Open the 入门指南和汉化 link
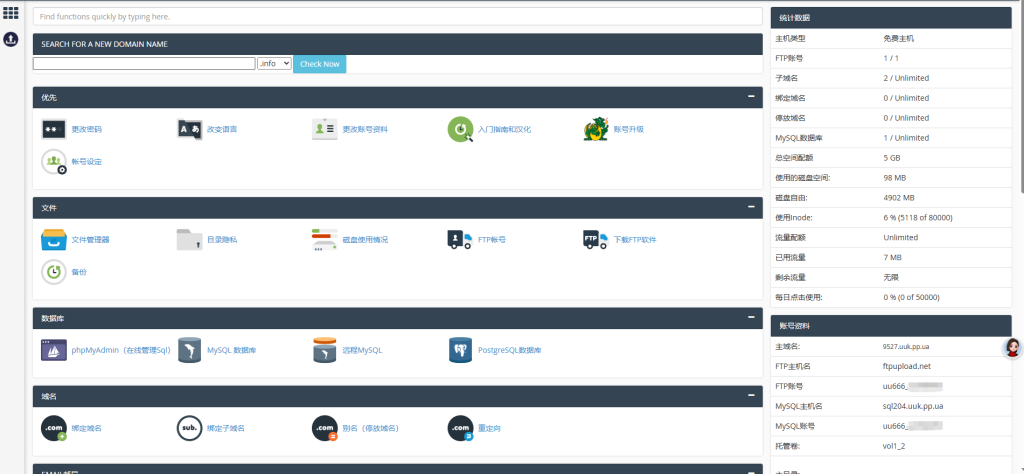 click(505, 129)
